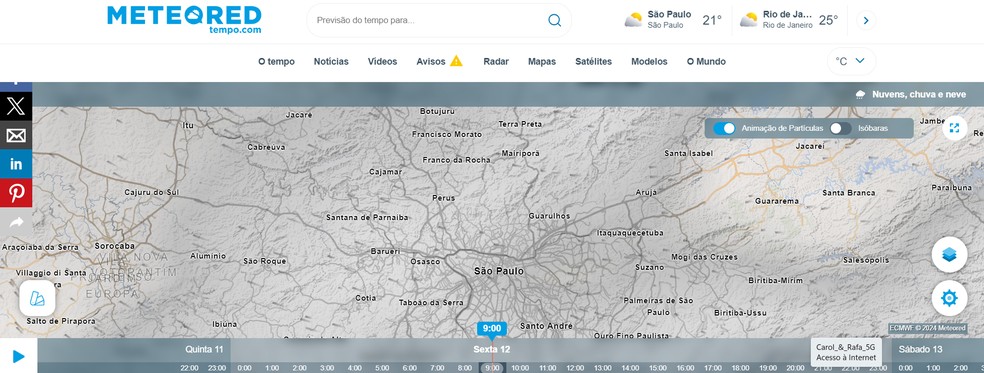Screen dimensions: 984x373
Task: Select Sábado 13 day label
Action: pos(920,349)
